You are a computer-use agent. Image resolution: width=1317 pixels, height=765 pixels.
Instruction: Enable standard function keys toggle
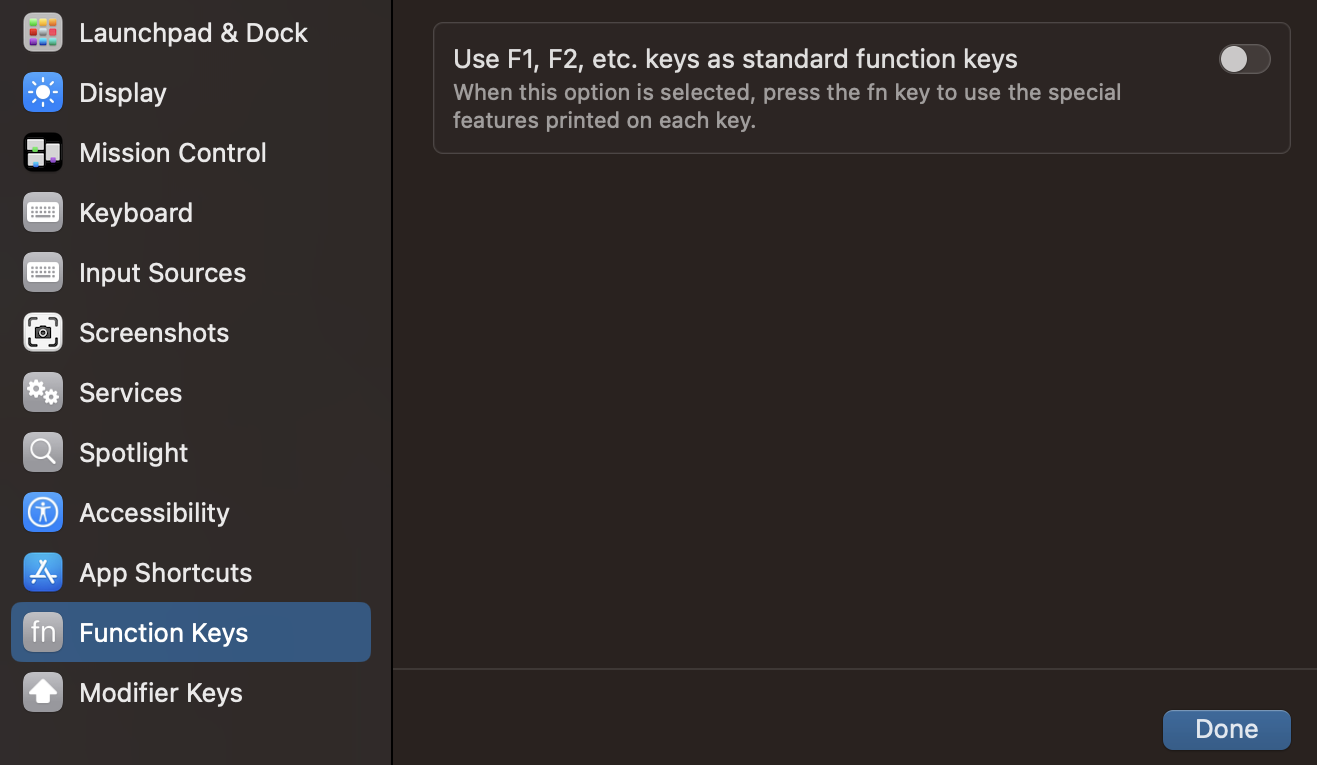(1244, 59)
